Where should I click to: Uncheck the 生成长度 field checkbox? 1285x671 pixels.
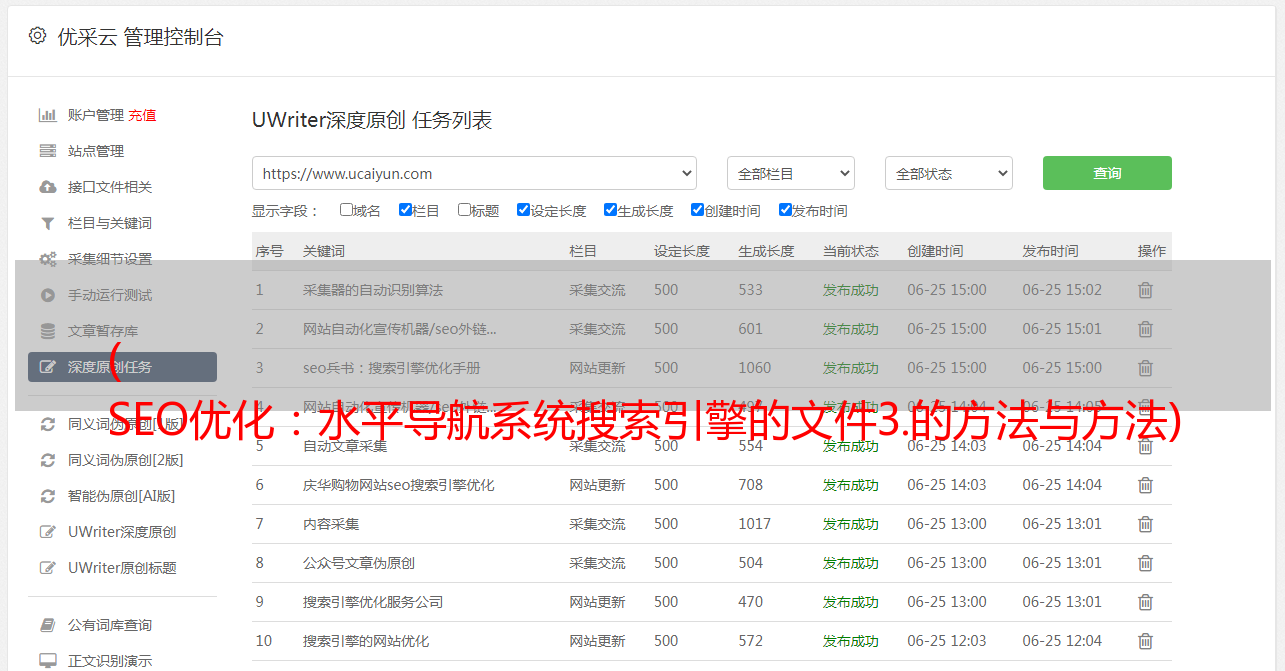click(610, 210)
